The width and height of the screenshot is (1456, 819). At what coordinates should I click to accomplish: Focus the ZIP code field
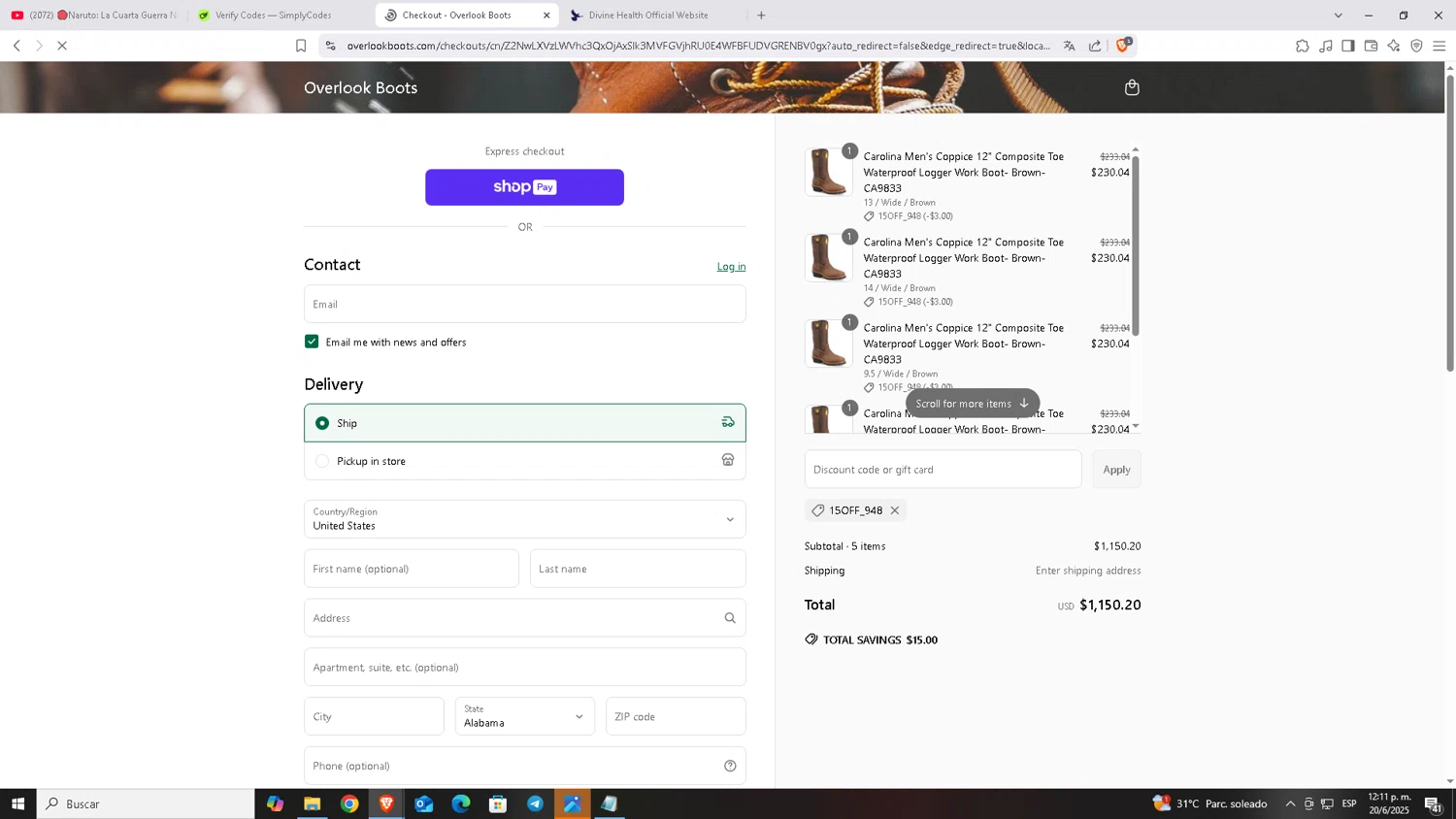coord(676,716)
